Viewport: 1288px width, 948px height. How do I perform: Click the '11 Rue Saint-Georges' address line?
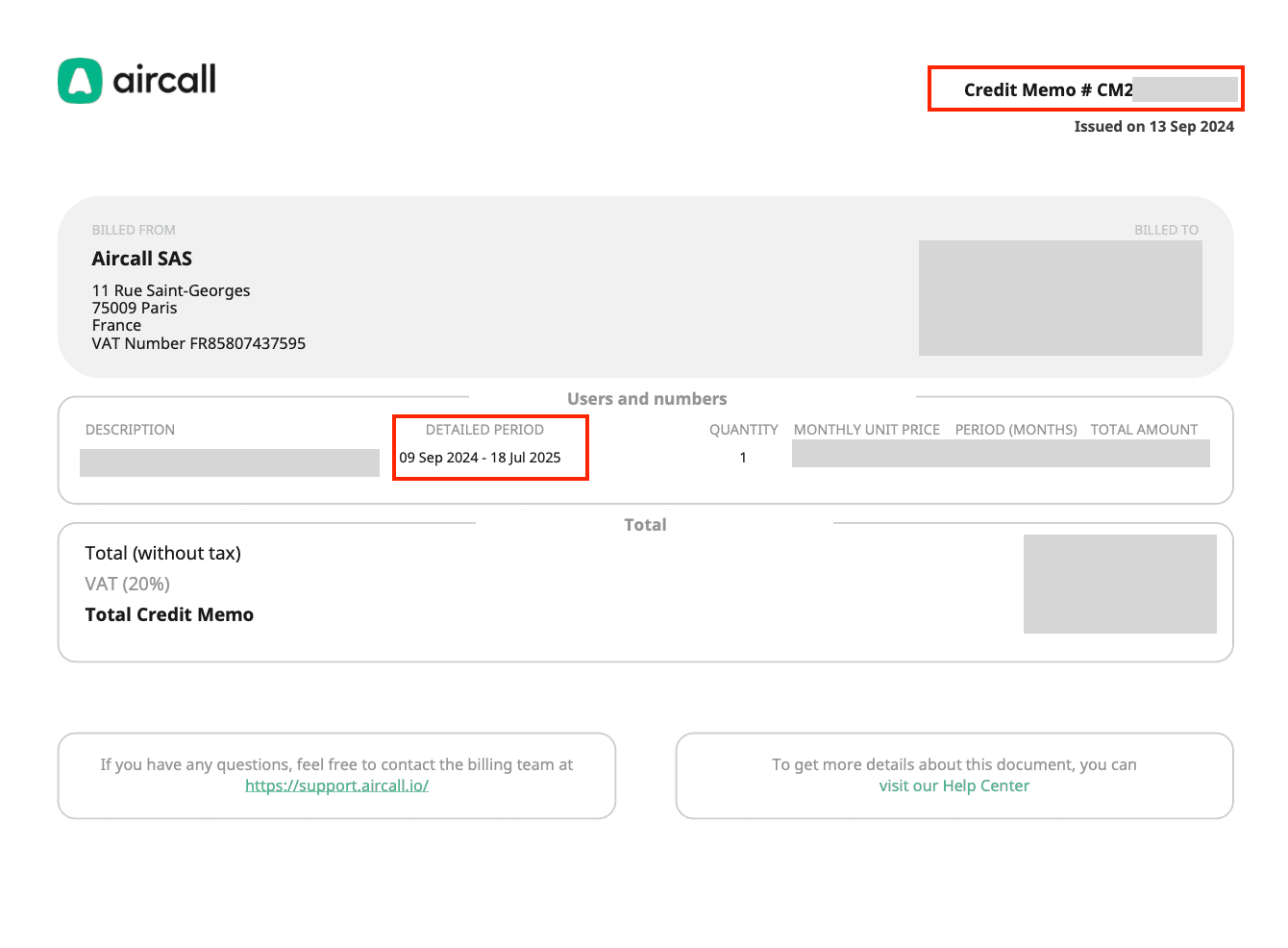pyautogui.click(x=171, y=290)
